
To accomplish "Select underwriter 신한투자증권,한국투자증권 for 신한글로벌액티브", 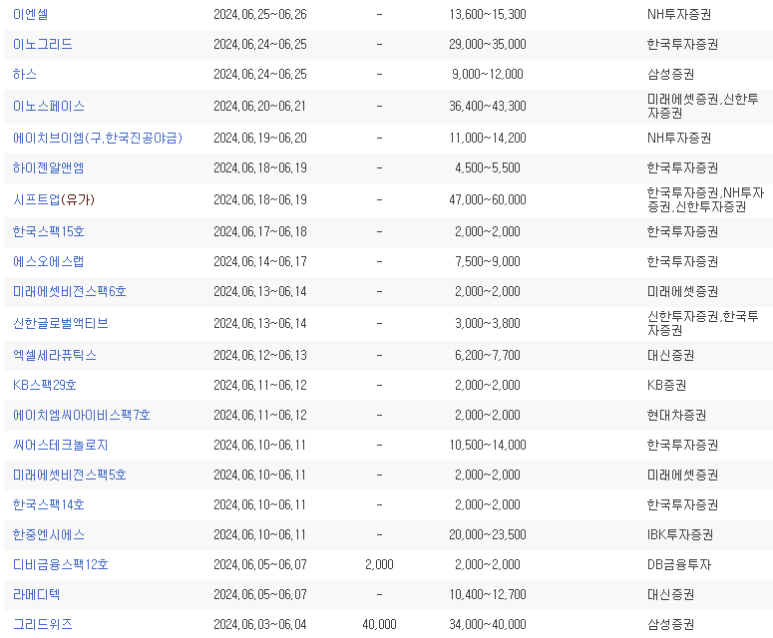I will click(703, 323).
